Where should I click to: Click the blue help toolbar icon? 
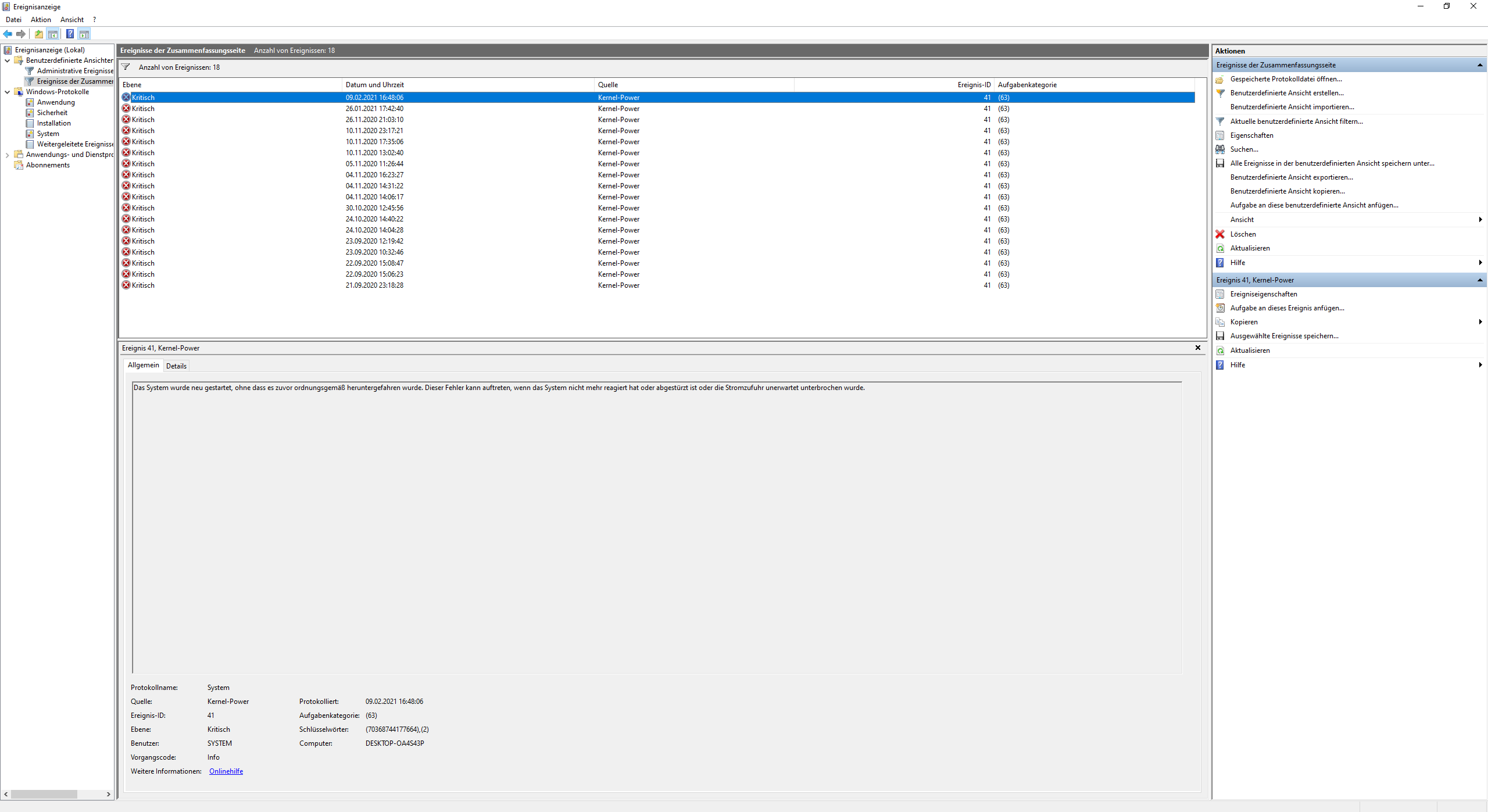(x=70, y=34)
